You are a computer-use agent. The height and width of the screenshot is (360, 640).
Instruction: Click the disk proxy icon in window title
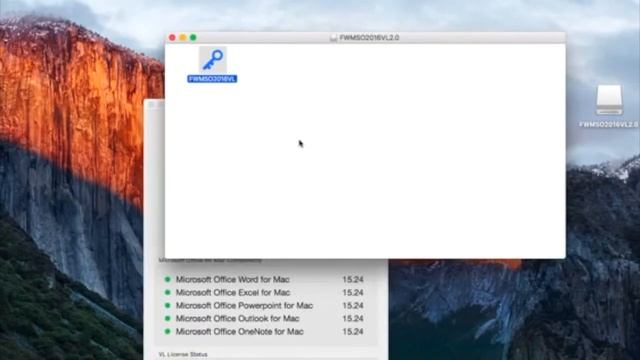point(333,38)
